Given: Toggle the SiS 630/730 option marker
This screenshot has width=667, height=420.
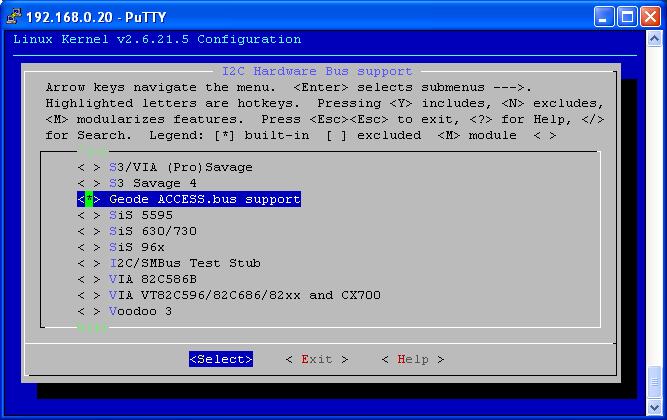Looking at the screenshot, I should [x=89, y=231].
